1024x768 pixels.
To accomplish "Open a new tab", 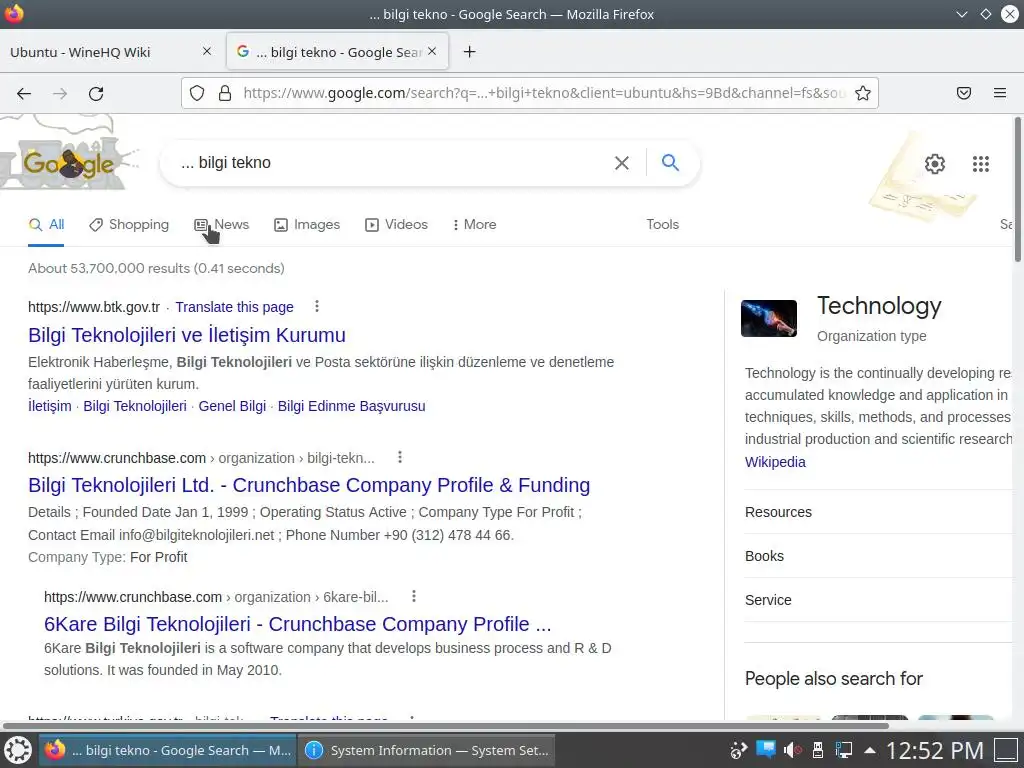I will coord(470,52).
